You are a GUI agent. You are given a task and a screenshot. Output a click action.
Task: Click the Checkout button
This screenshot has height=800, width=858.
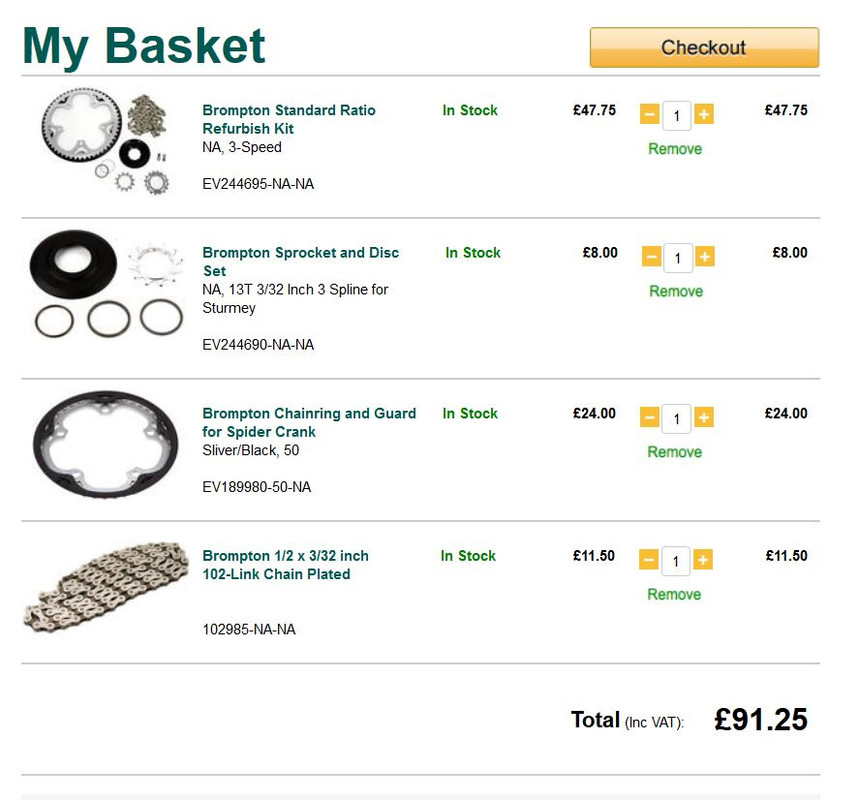704,48
